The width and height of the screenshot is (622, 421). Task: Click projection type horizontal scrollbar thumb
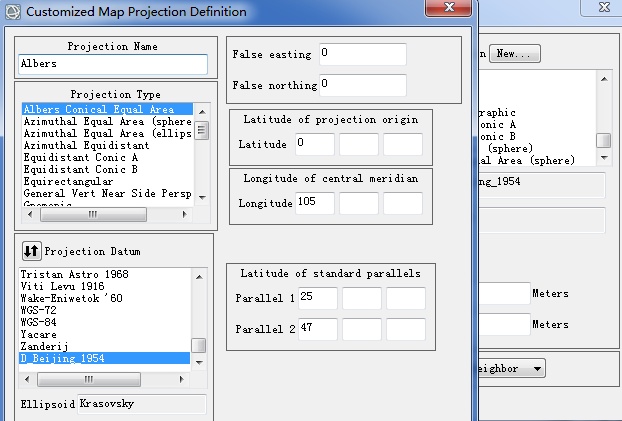pyautogui.click(x=93, y=214)
